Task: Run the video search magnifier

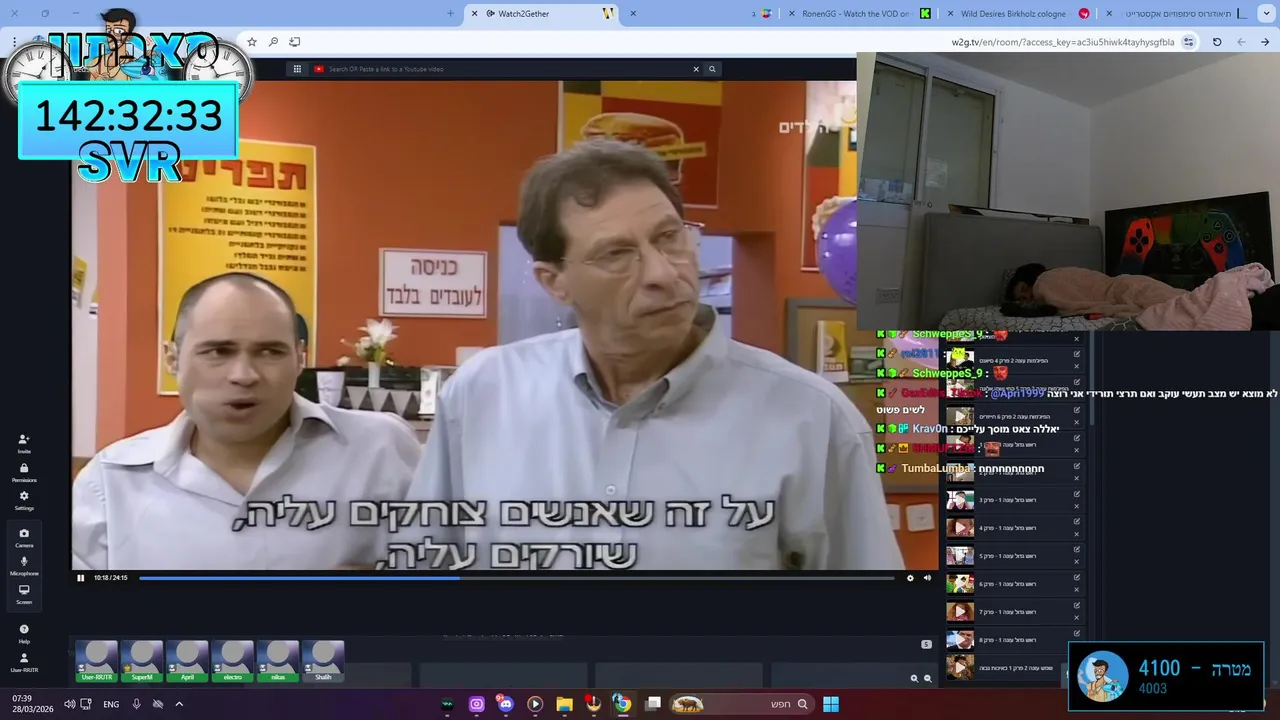Action: point(712,69)
